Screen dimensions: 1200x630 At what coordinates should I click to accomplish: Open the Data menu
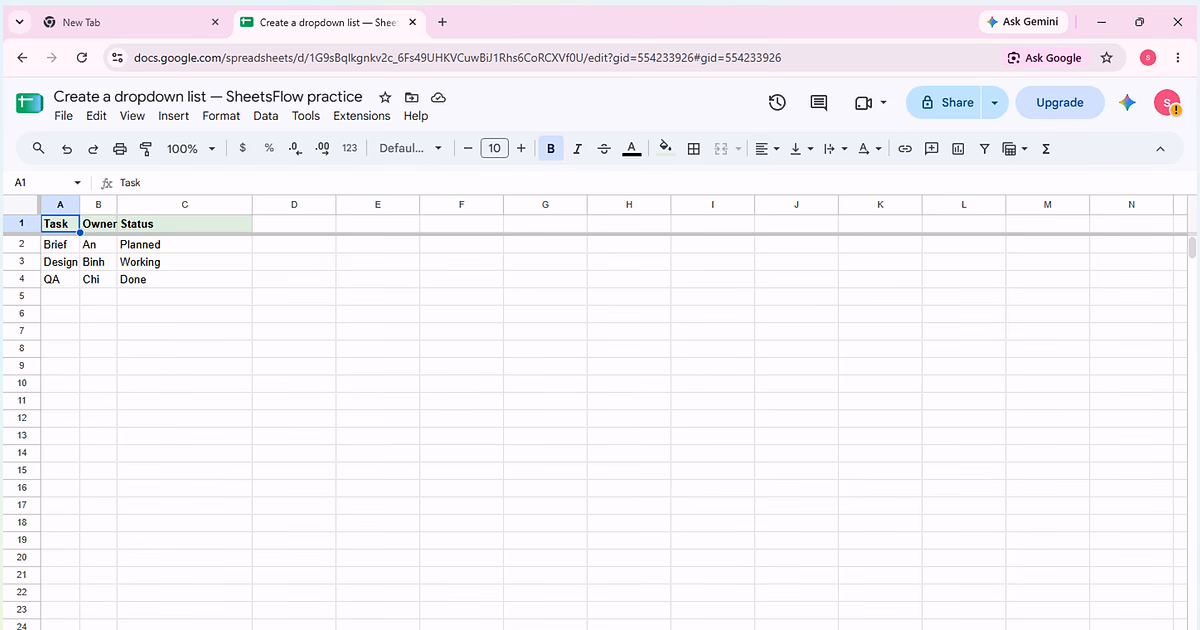[x=266, y=116]
